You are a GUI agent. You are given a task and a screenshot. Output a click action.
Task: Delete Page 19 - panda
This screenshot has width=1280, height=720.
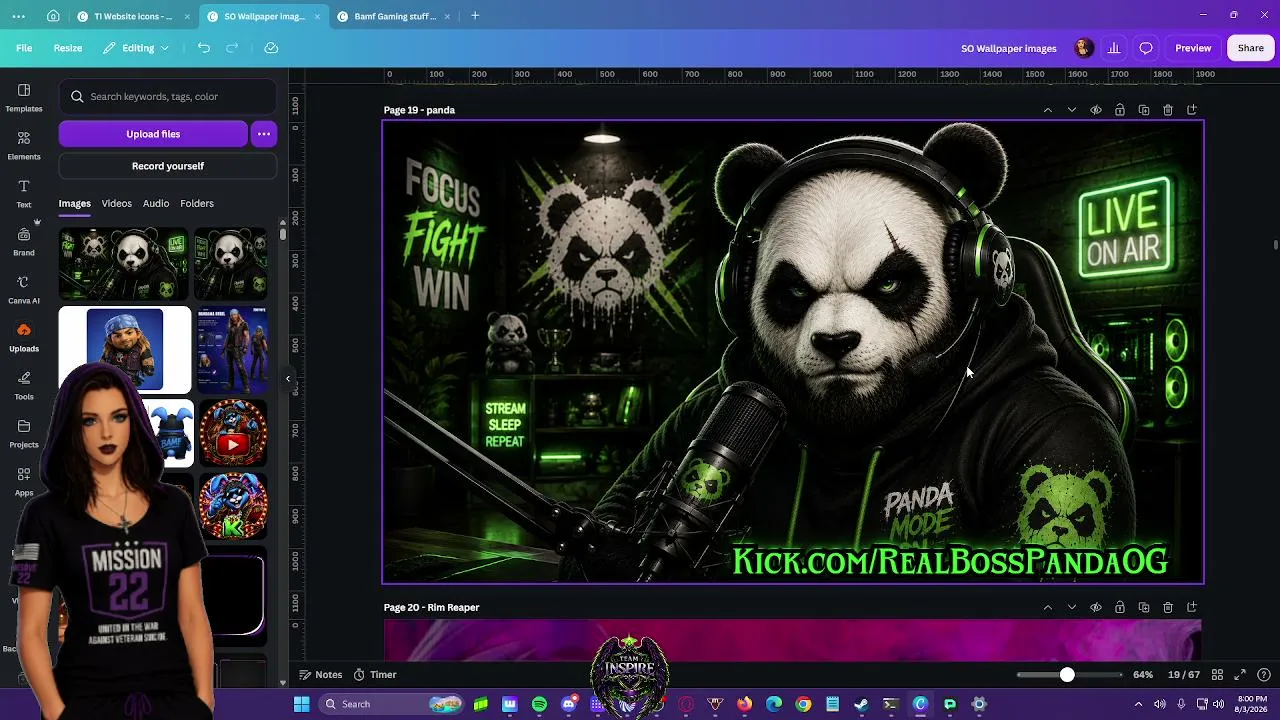pyautogui.click(x=1168, y=110)
